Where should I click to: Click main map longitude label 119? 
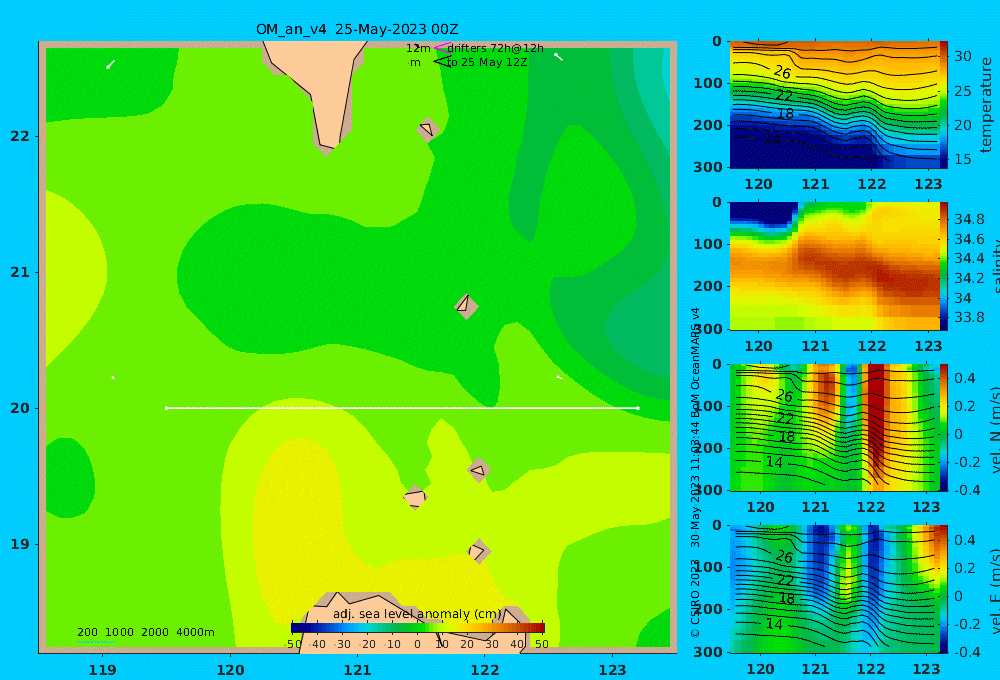point(103,670)
